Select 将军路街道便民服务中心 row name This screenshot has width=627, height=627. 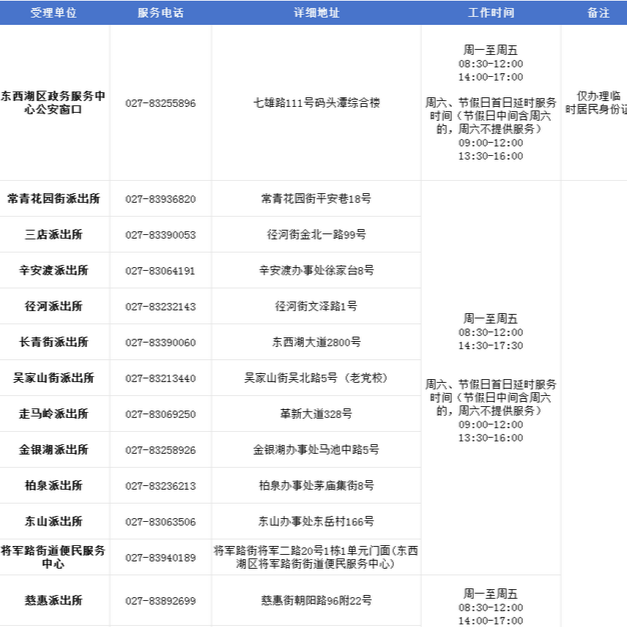(53, 557)
